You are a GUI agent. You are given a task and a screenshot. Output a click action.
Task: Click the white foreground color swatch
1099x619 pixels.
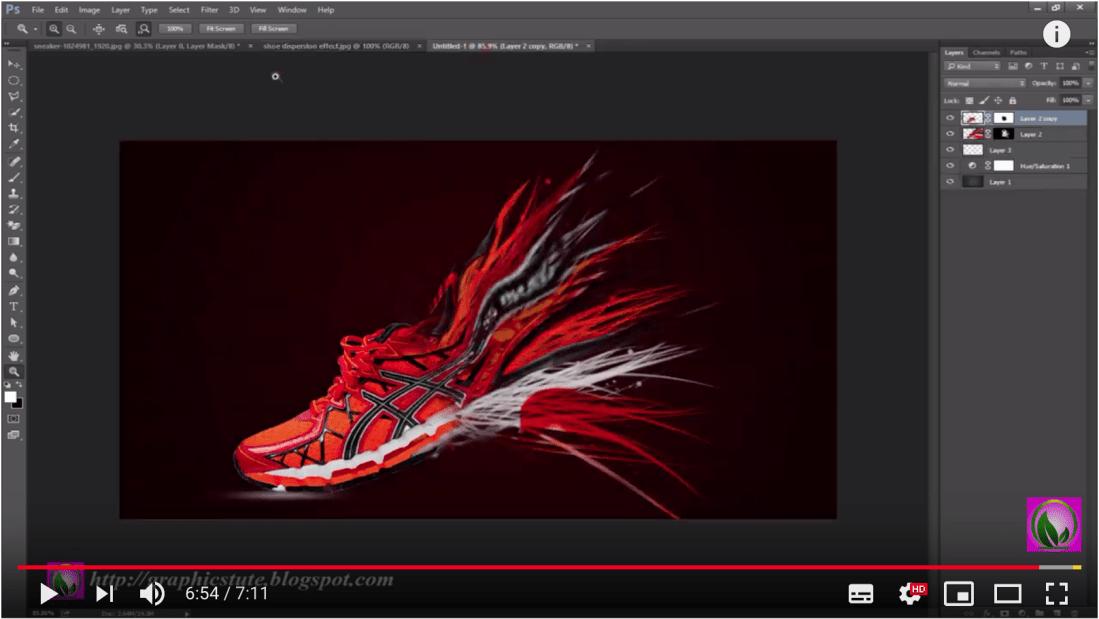pos(10,397)
